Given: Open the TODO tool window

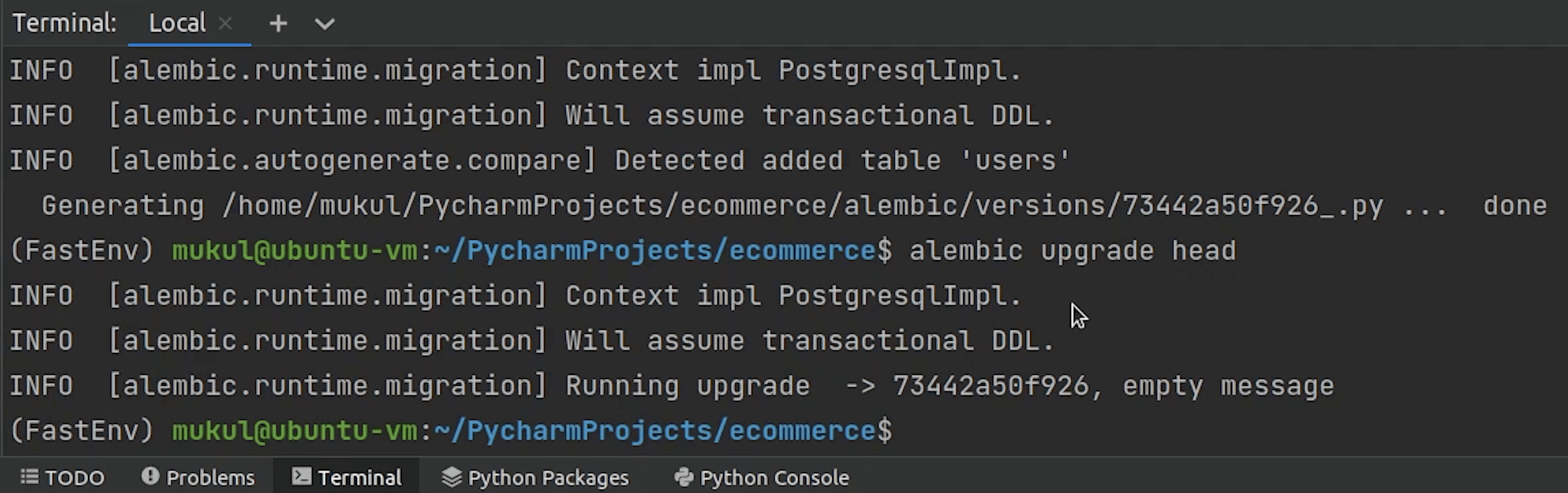Looking at the screenshot, I should (63, 477).
